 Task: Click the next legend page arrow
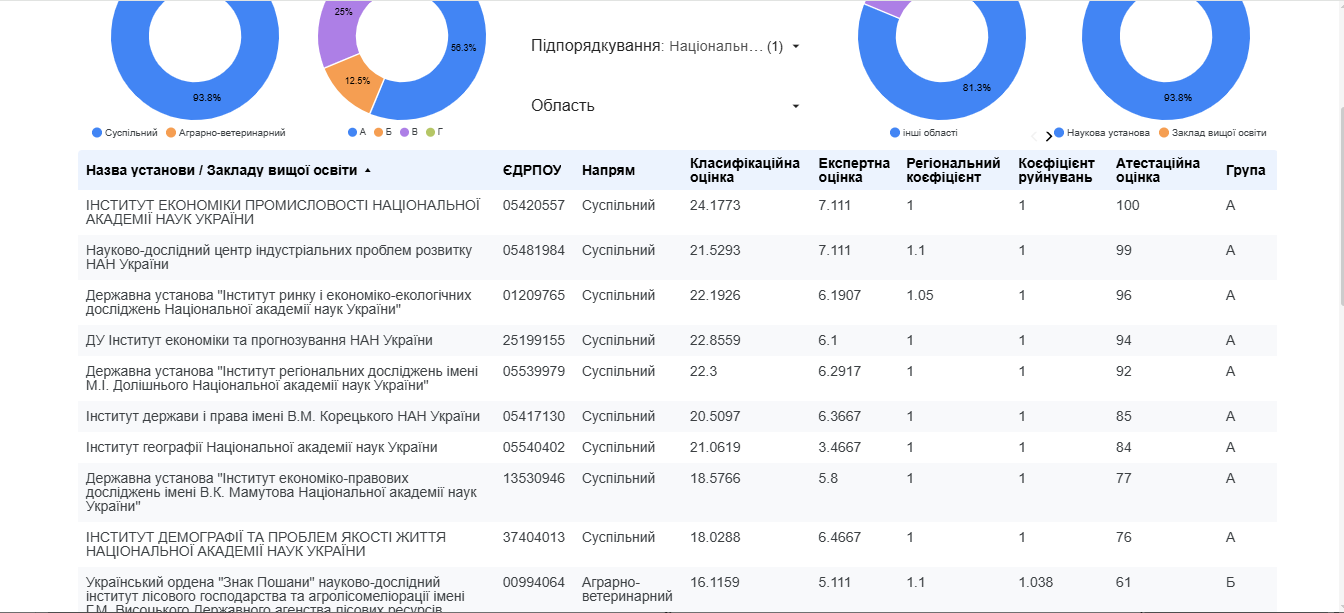(1048, 136)
